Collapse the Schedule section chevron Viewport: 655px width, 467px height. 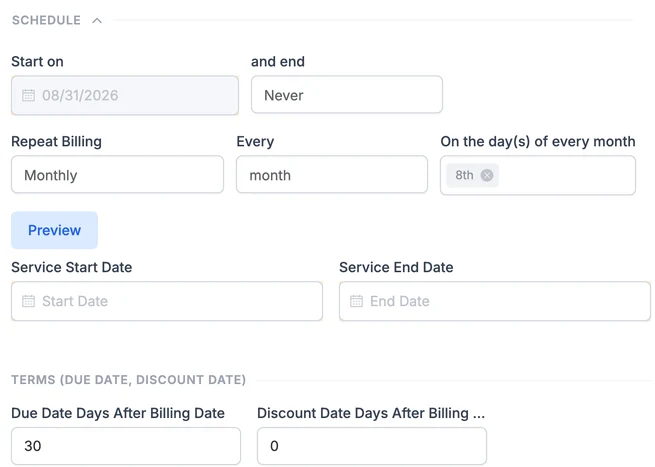click(x=97, y=20)
